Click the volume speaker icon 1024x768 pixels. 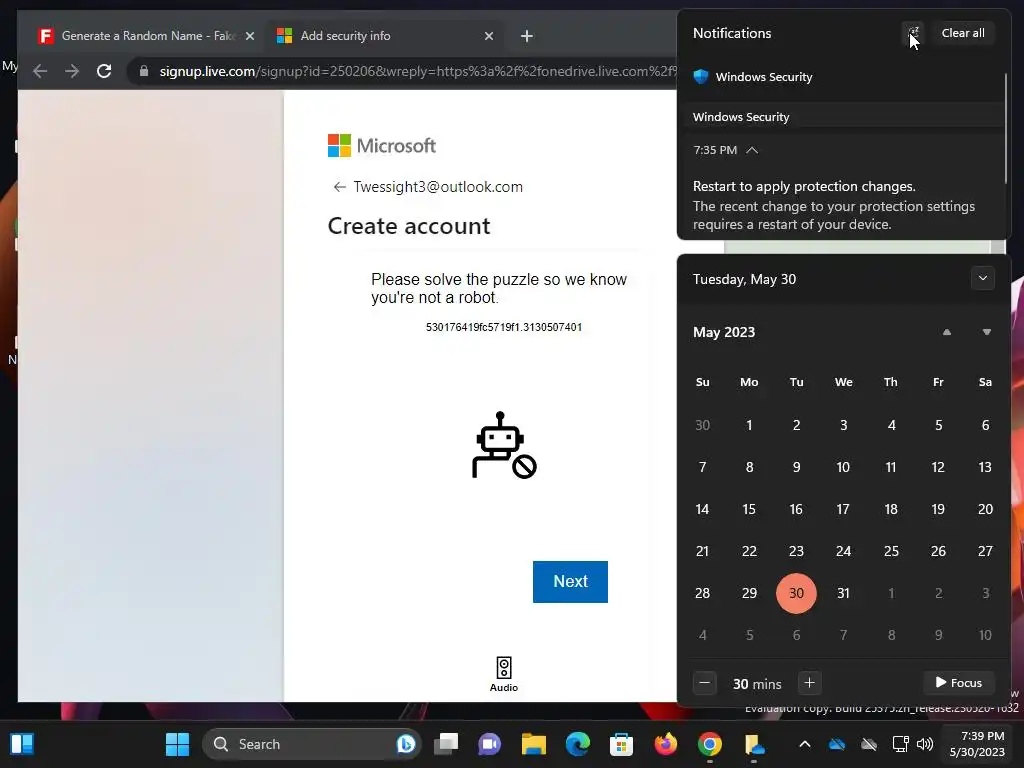pyautogui.click(x=925, y=744)
